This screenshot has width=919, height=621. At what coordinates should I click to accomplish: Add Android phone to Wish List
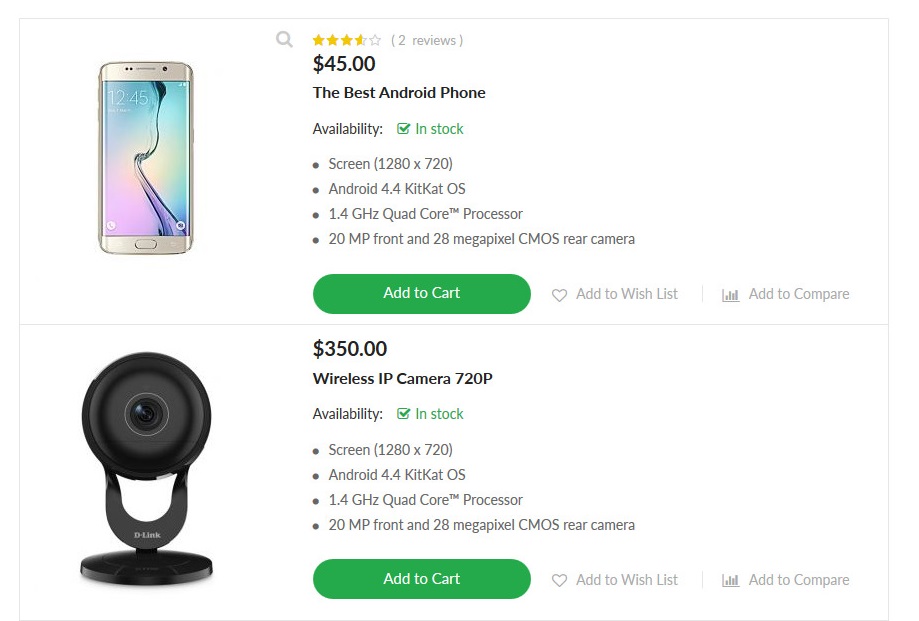click(626, 294)
